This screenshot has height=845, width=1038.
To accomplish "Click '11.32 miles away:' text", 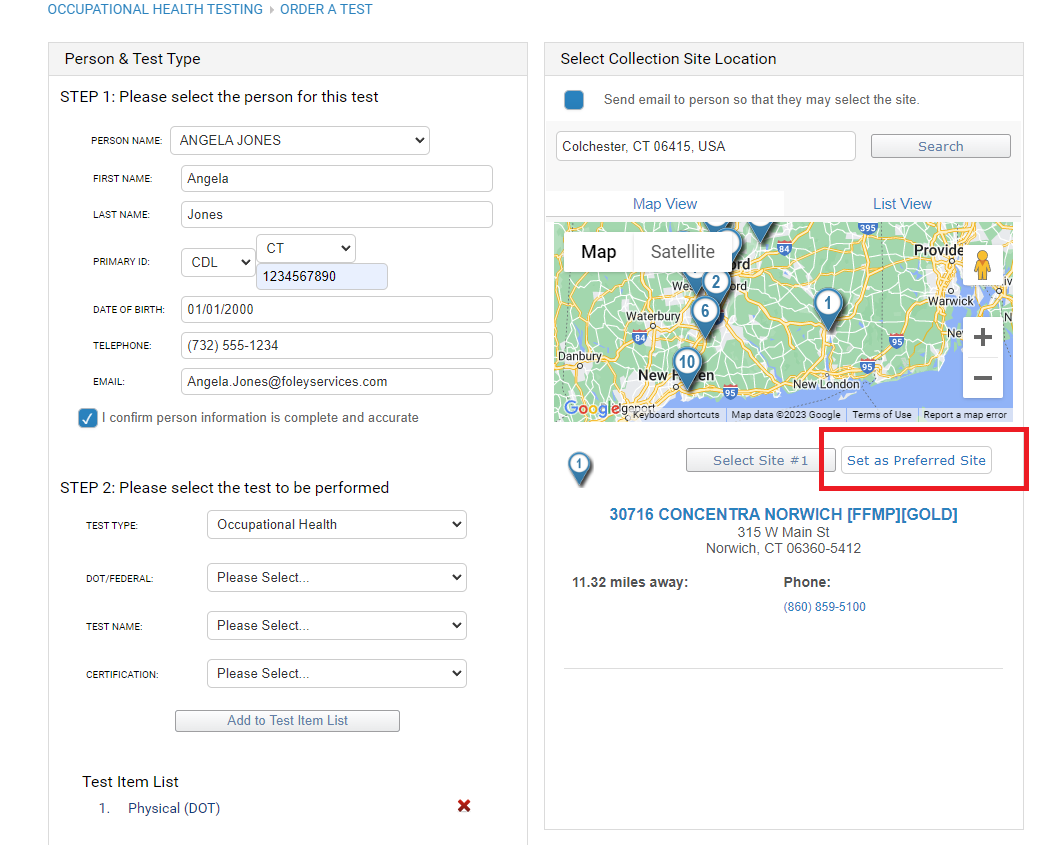I will pos(630,583).
